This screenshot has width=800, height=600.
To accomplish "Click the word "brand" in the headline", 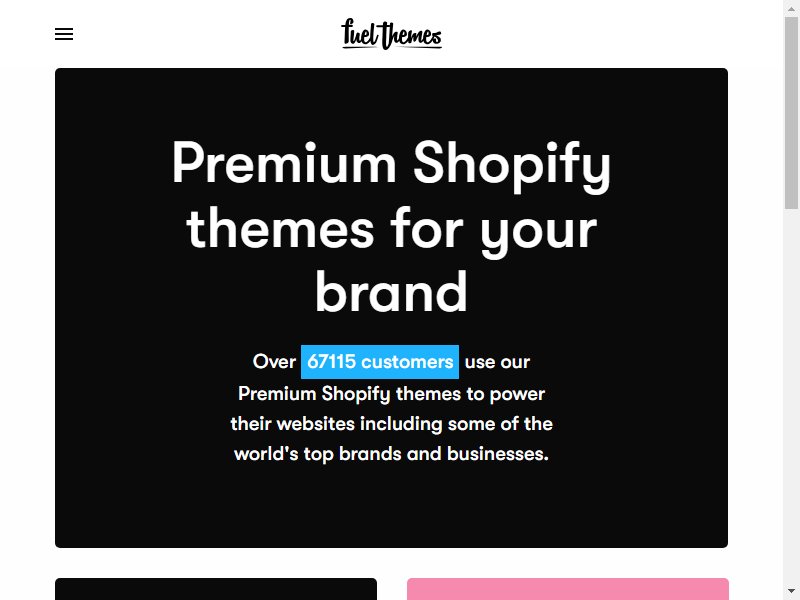I will click(391, 292).
